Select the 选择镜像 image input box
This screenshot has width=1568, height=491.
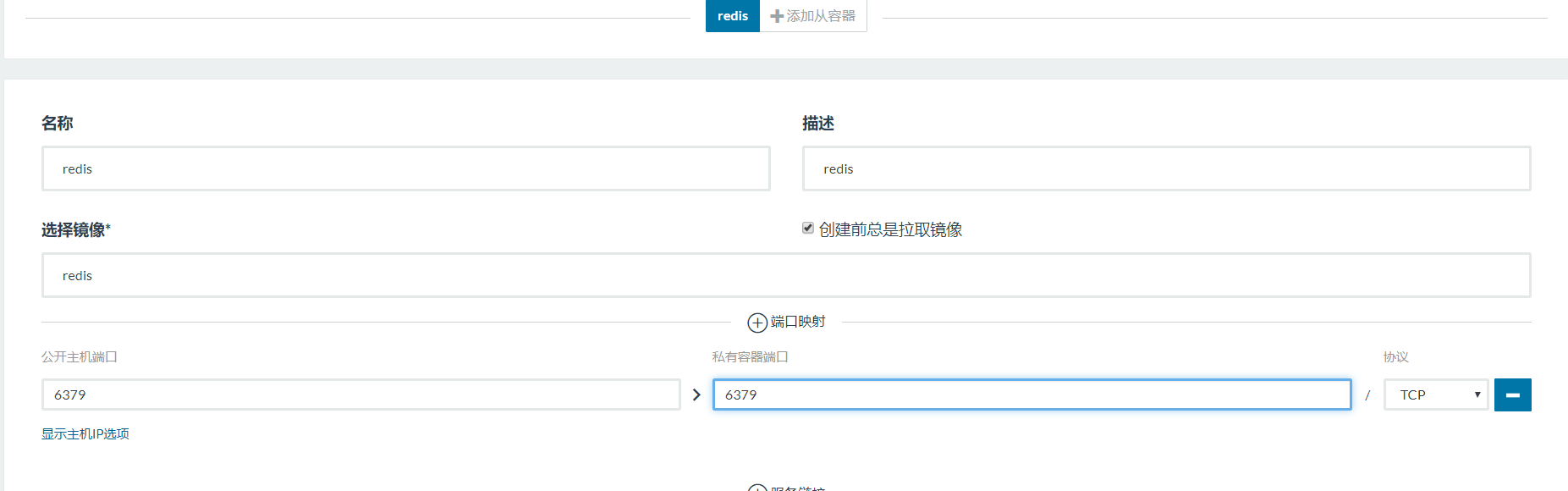pos(785,275)
